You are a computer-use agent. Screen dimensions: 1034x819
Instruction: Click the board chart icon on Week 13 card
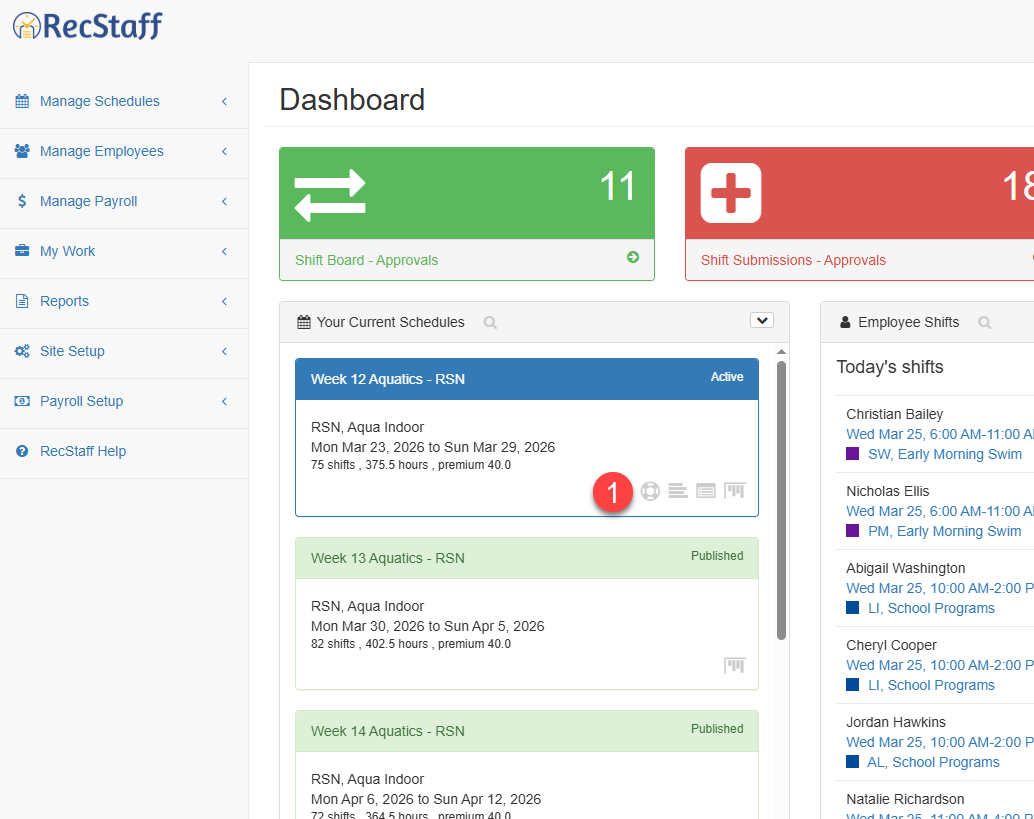coord(735,665)
